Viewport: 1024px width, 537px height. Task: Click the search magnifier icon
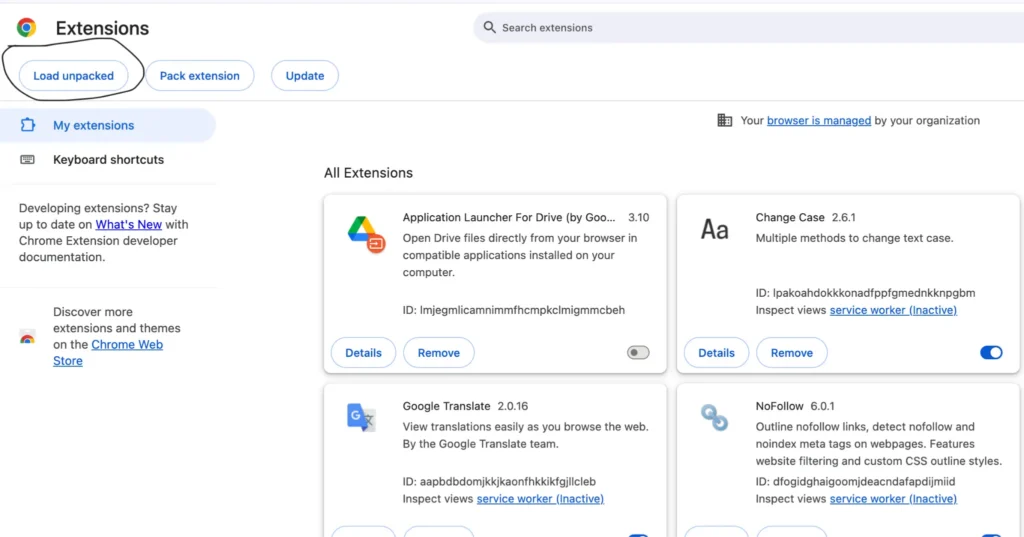pyautogui.click(x=489, y=27)
